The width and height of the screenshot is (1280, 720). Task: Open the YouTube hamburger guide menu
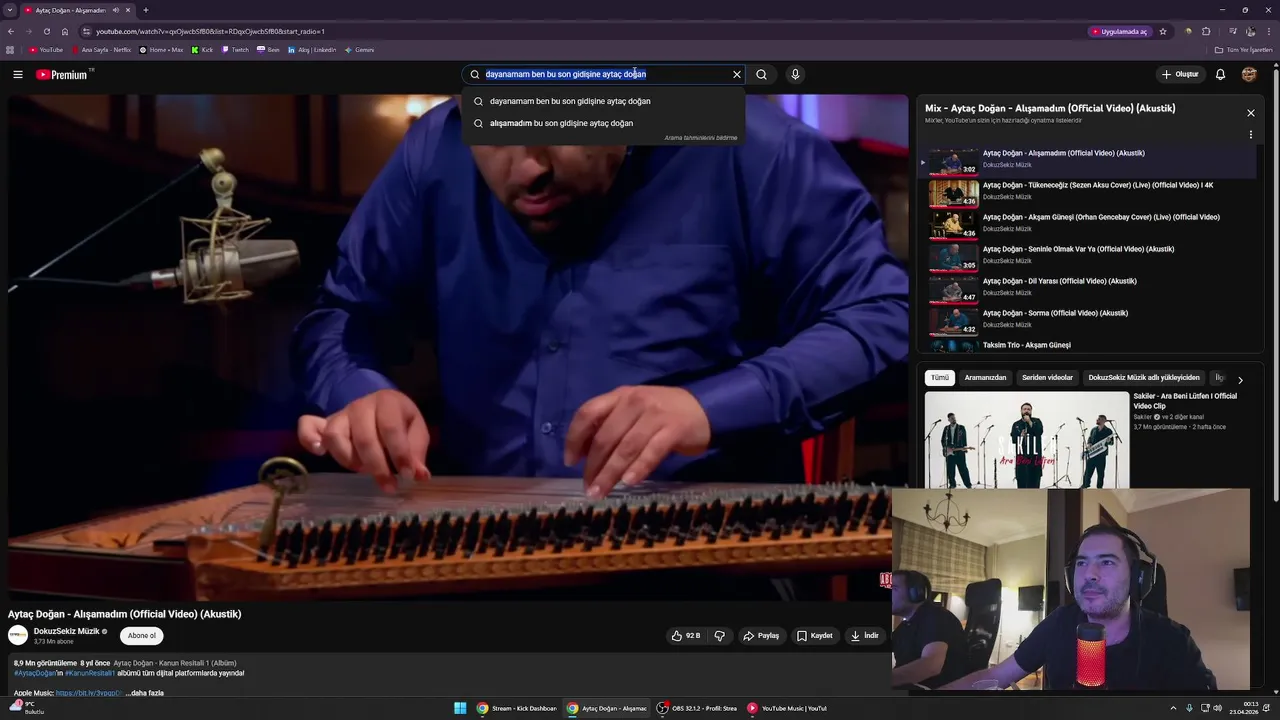click(17, 74)
